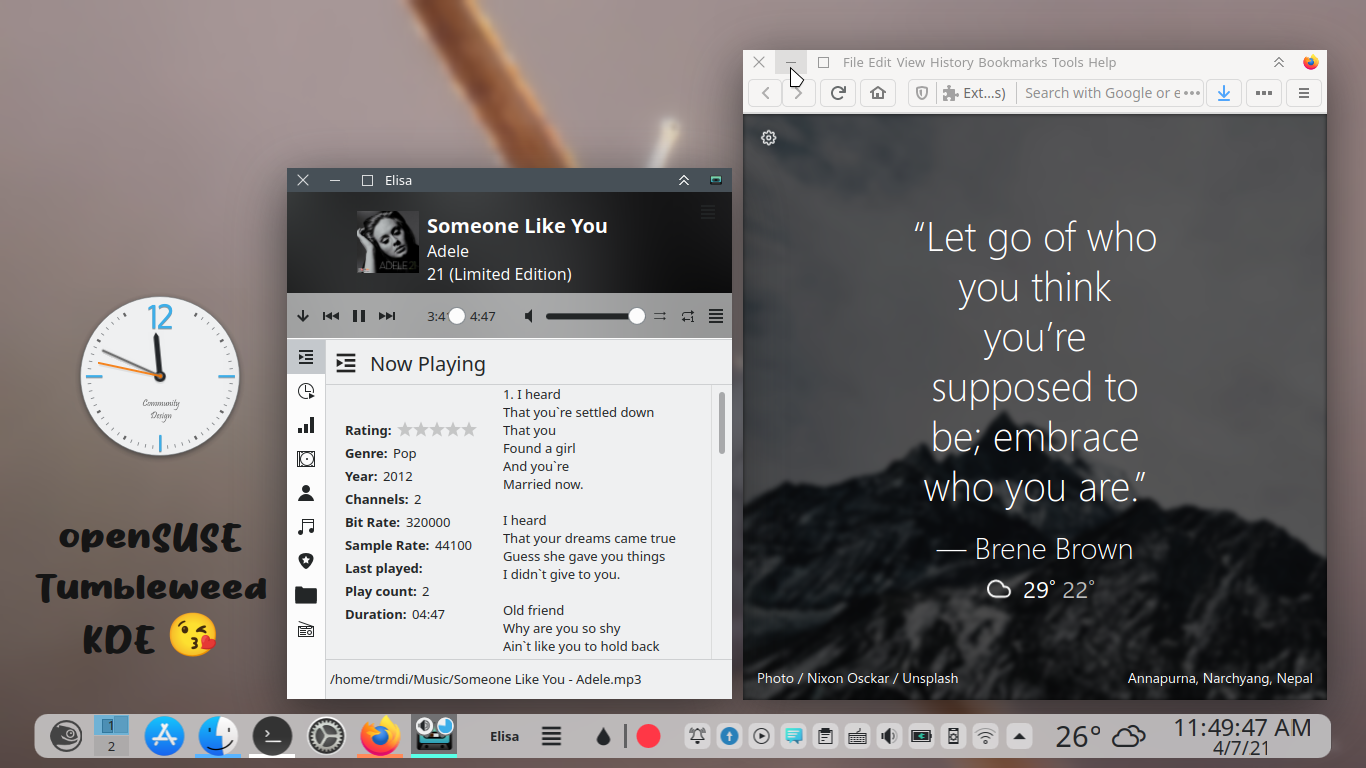Reload the Firefox page
Viewport: 1366px width, 768px height.
838,93
